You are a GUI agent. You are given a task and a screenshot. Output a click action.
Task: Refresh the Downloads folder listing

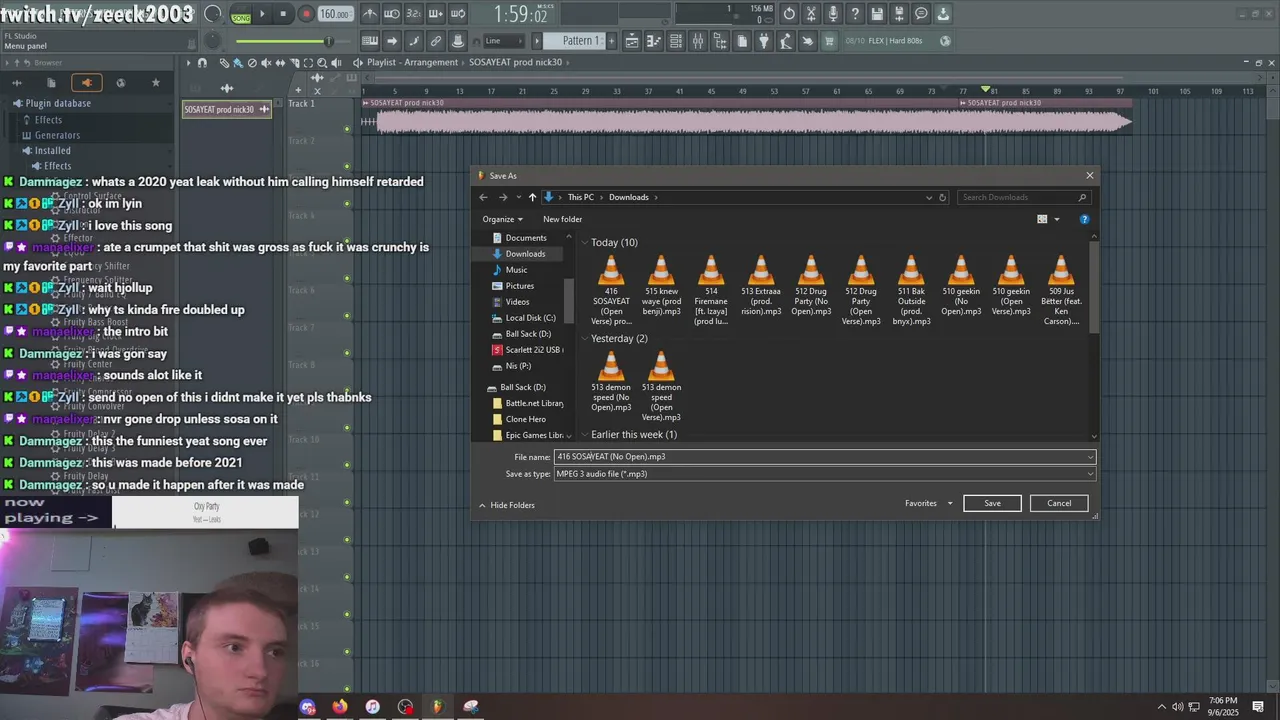click(x=942, y=197)
